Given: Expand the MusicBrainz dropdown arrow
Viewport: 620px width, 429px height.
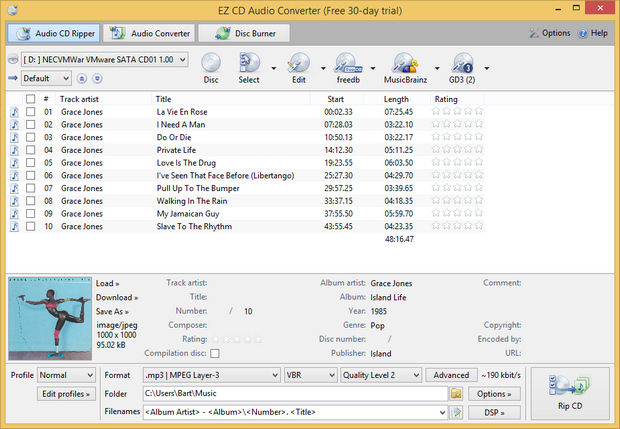Looking at the screenshot, I should (x=437, y=68).
